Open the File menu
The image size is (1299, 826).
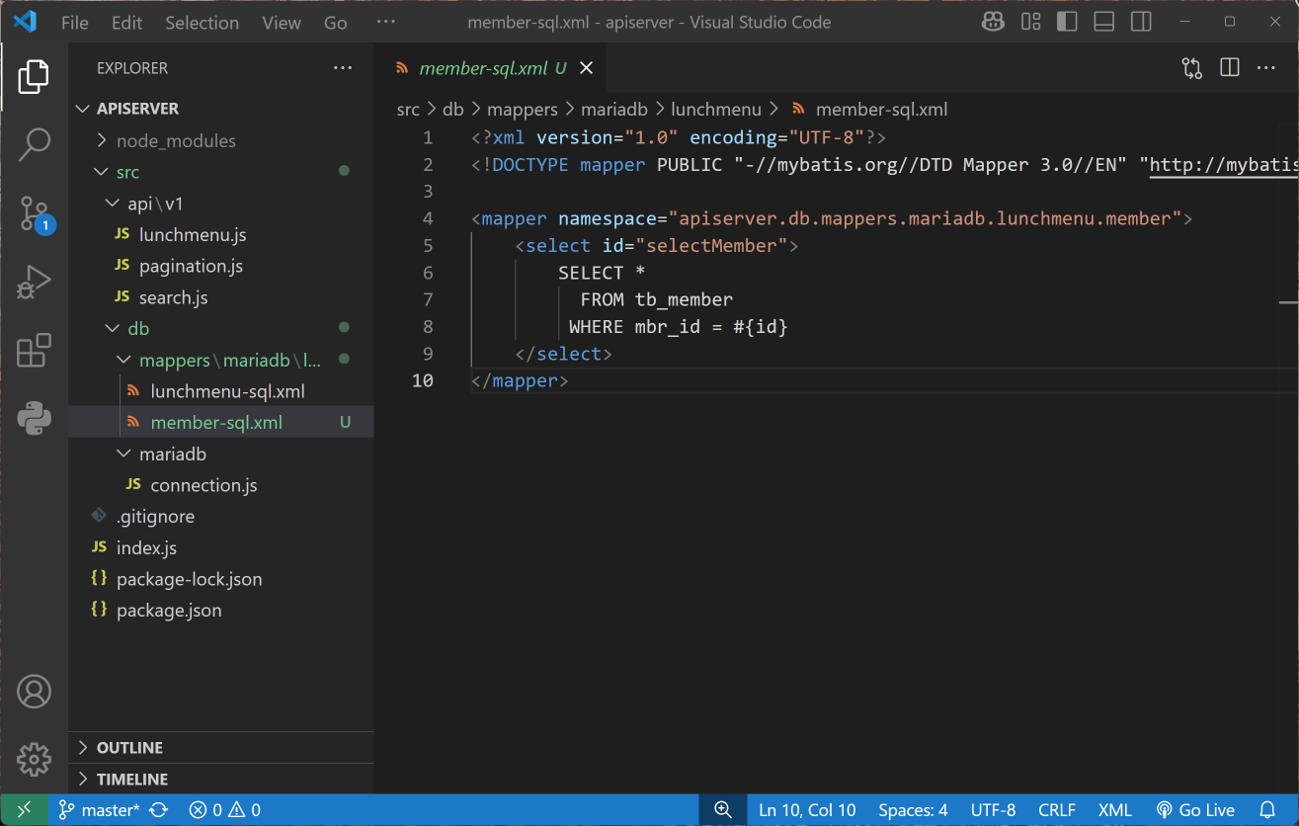coord(75,22)
